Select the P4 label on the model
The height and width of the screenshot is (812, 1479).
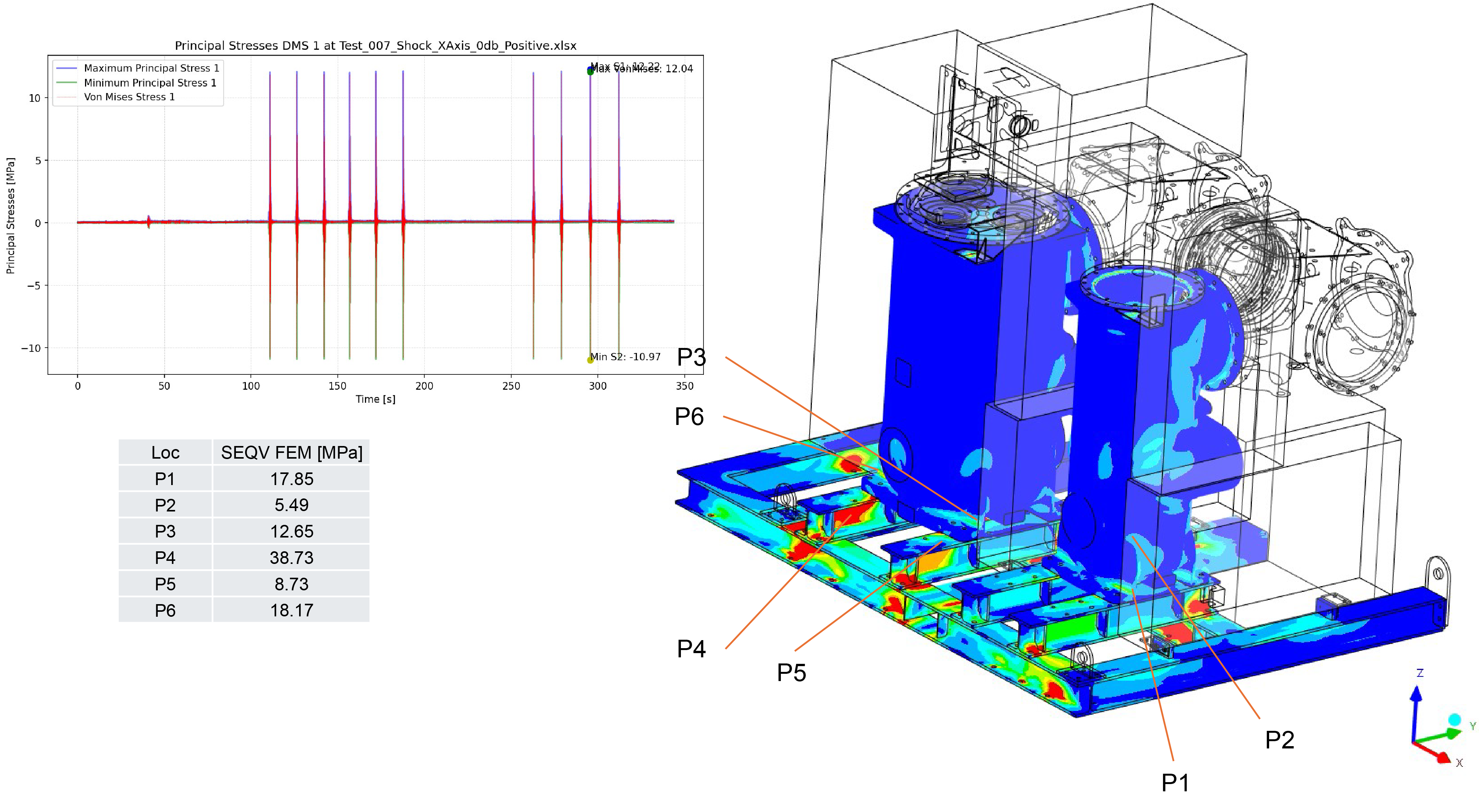point(691,649)
